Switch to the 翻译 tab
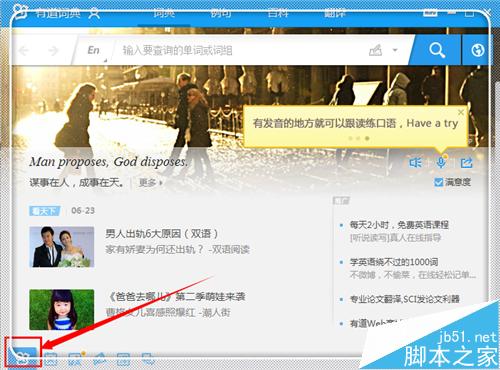 (335, 13)
